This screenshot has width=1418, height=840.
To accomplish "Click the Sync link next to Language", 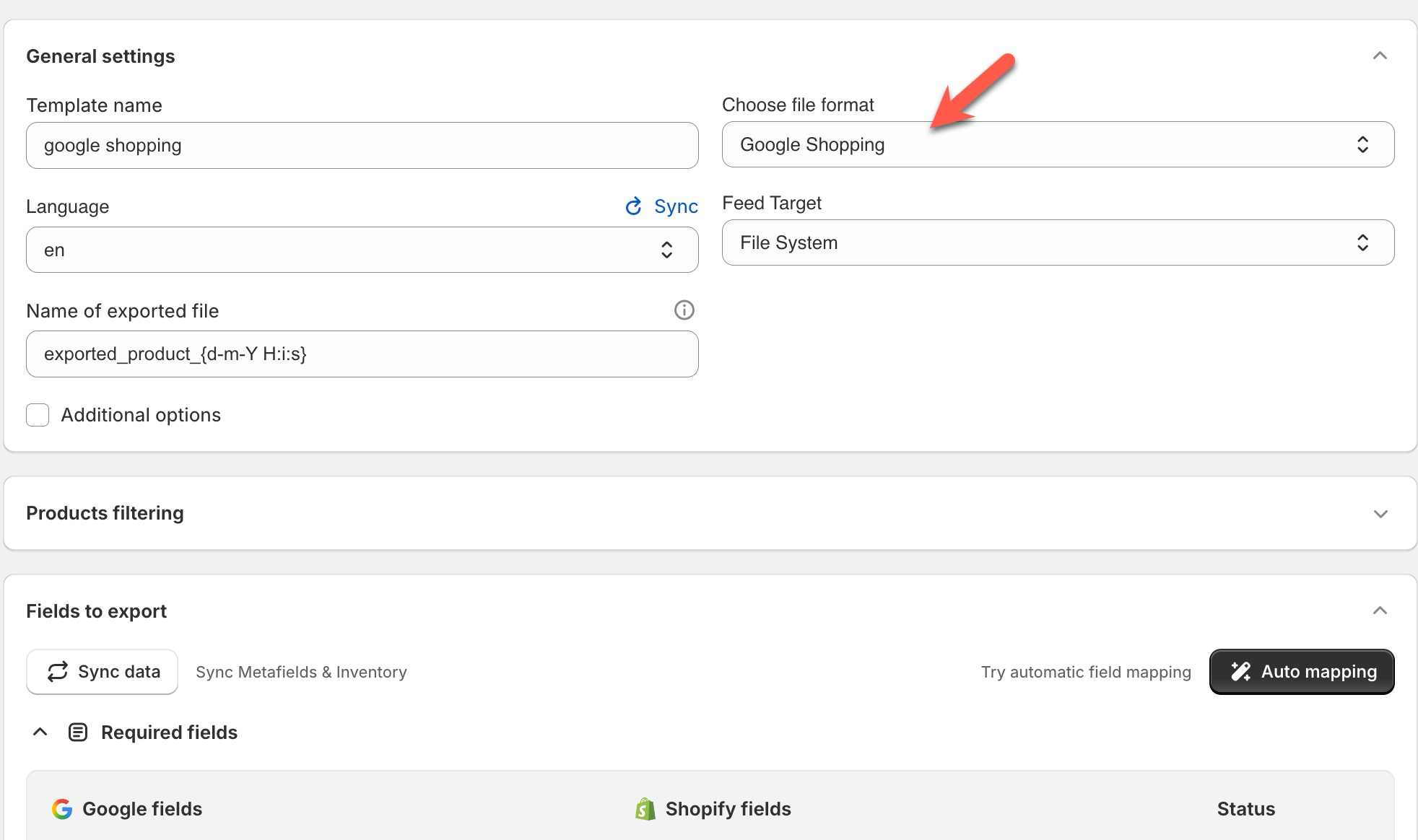I will 661,206.
